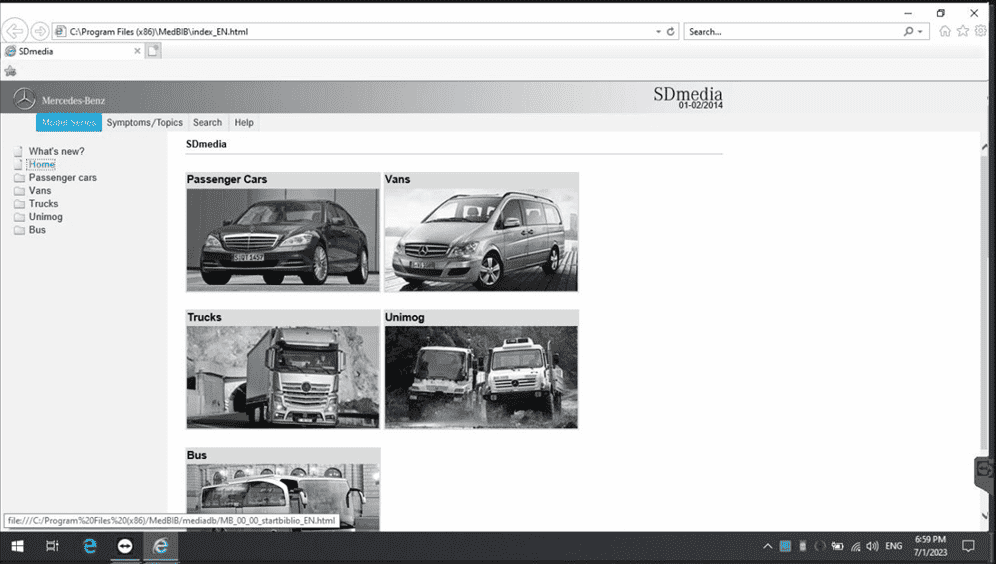Image resolution: width=996 pixels, height=564 pixels.
Task: Open the Help tab
Action: (x=244, y=123)
